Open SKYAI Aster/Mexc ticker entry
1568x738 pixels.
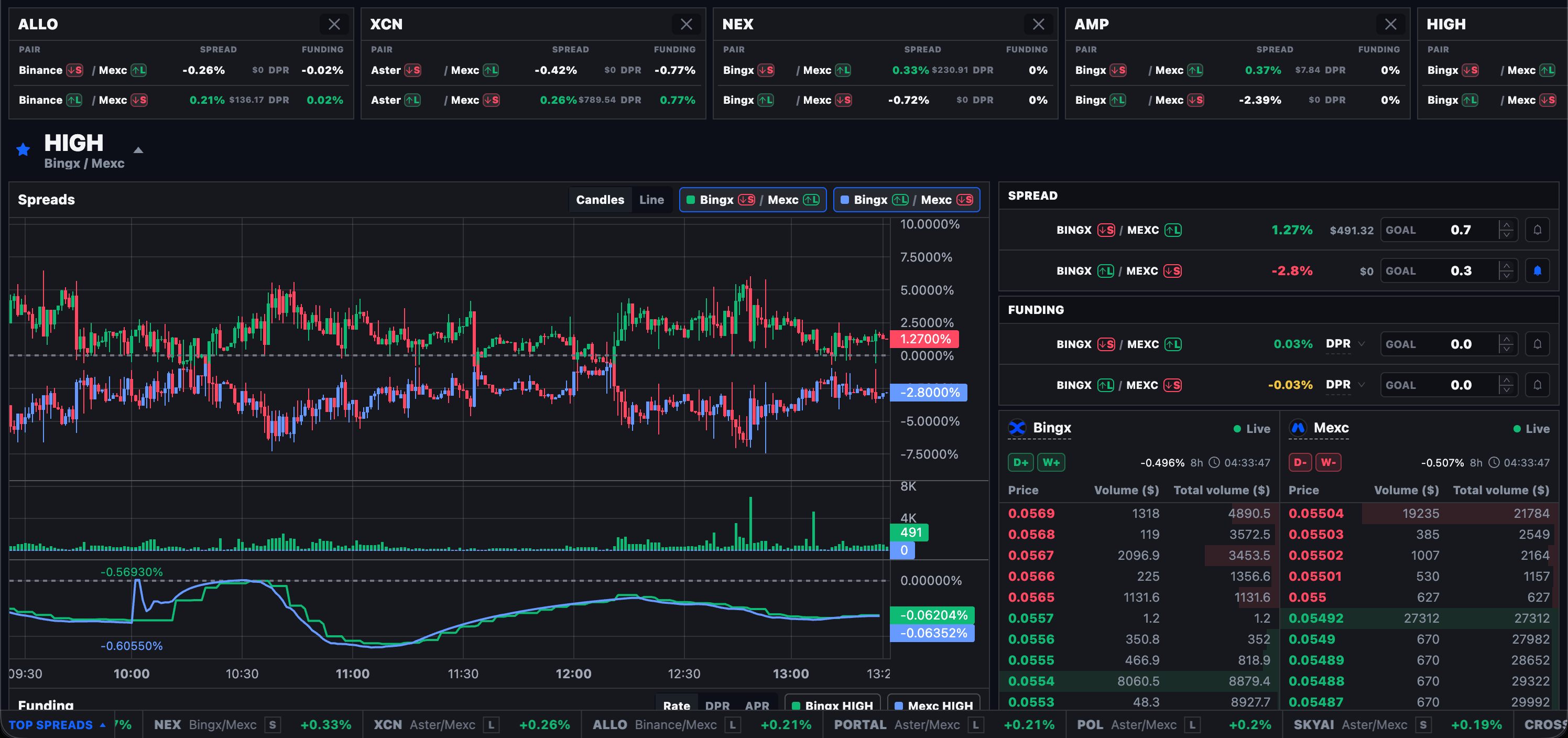click(x=1398, y=724)
